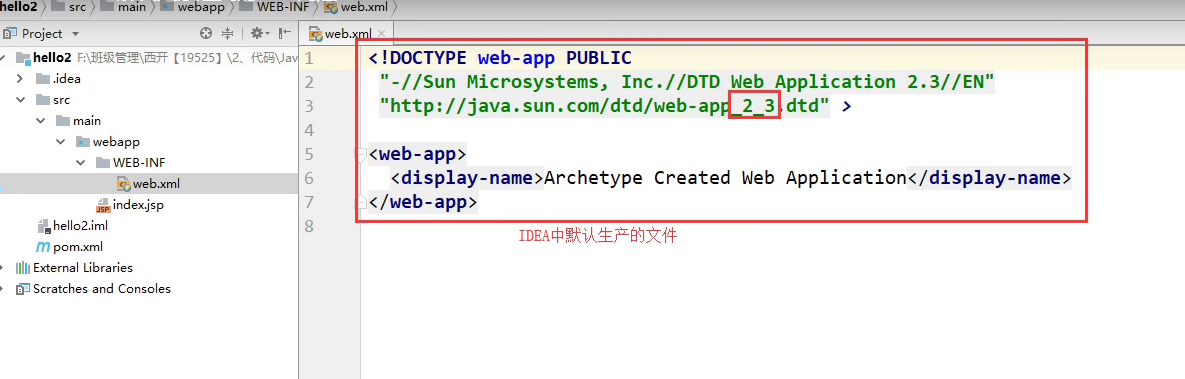
Task: Click the Sun Microsystems DTD string on line 2
Action: point(687,82)
